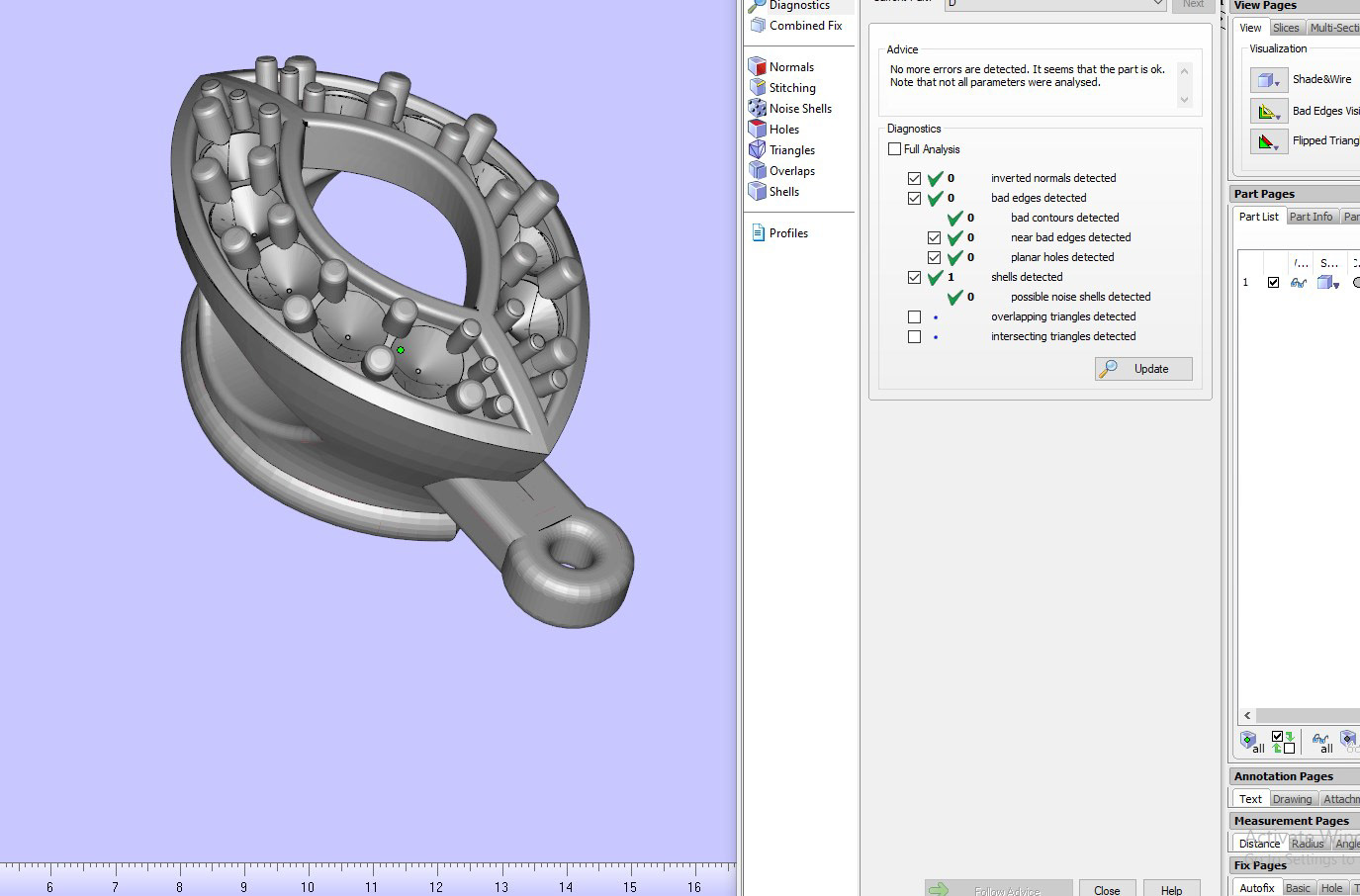Image resolution: width=1360 pixels, height=896 pixels.
Task: Enable intersecting triangles detected checkbox
Action: pyautogui.click(x=914, y=337)
